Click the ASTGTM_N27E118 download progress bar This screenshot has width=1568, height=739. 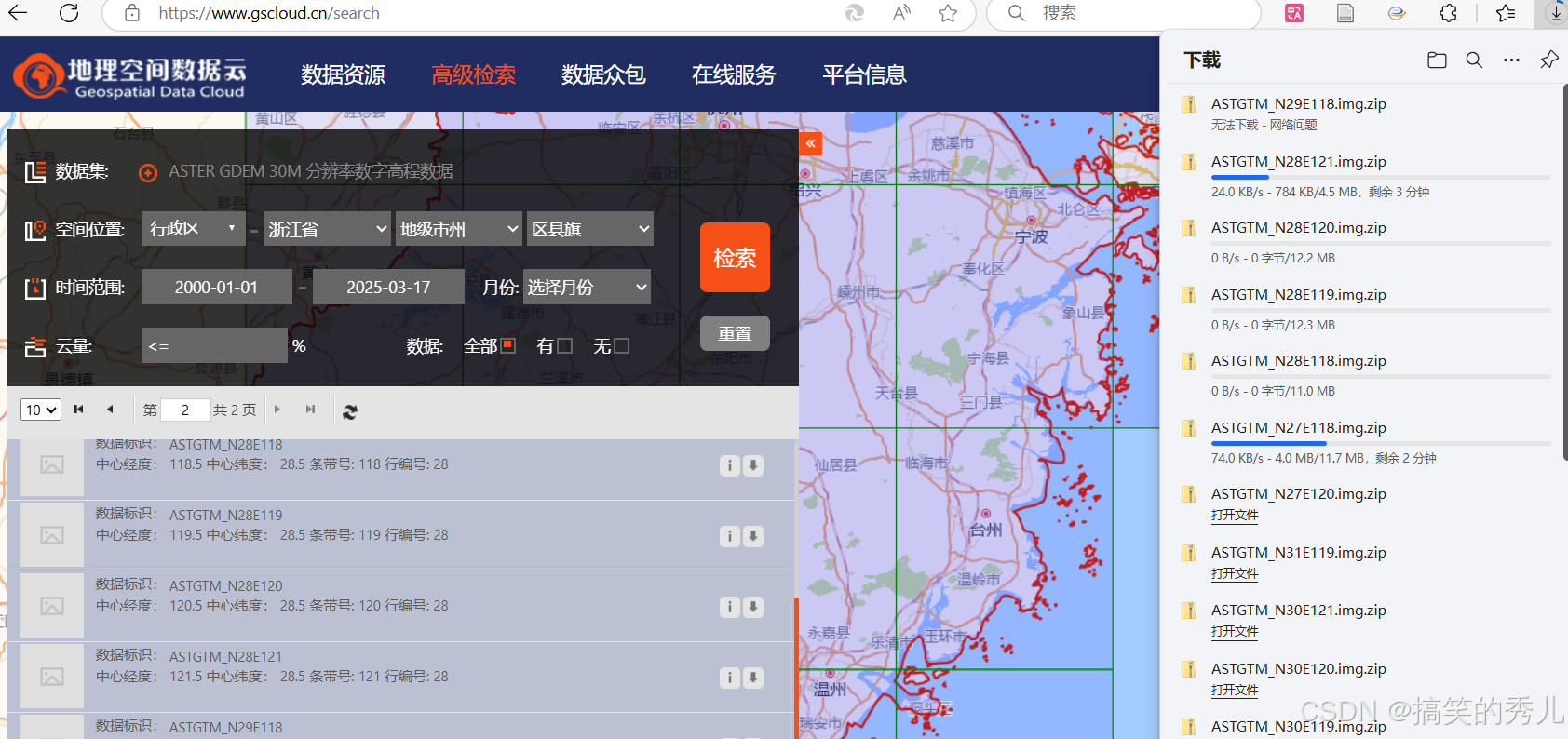pyautogui.click(x=1381, y=443)
